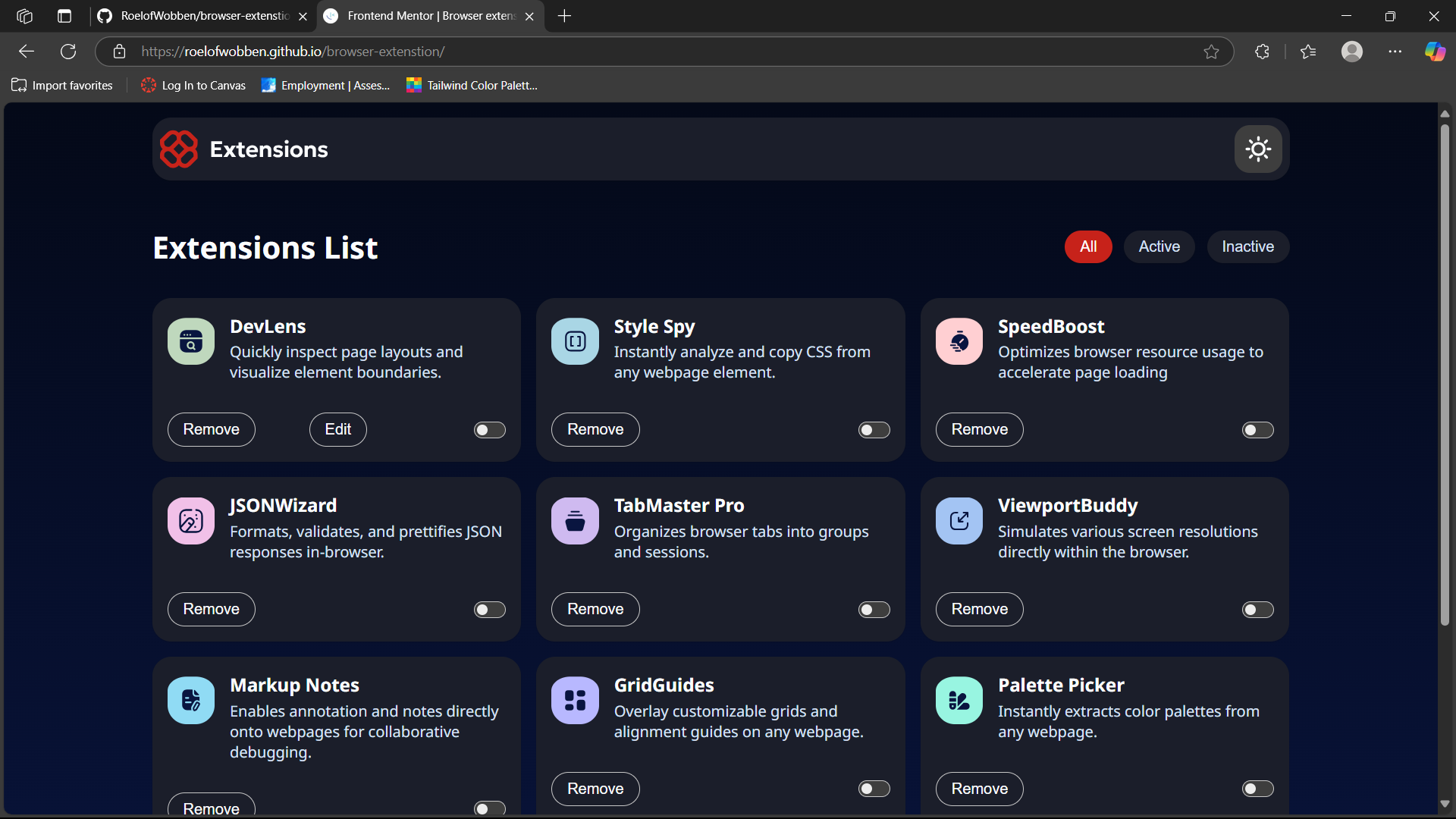
Task: Remove the SpeedBoost extension
Action: pyautogui.click(x=979, y=429)
